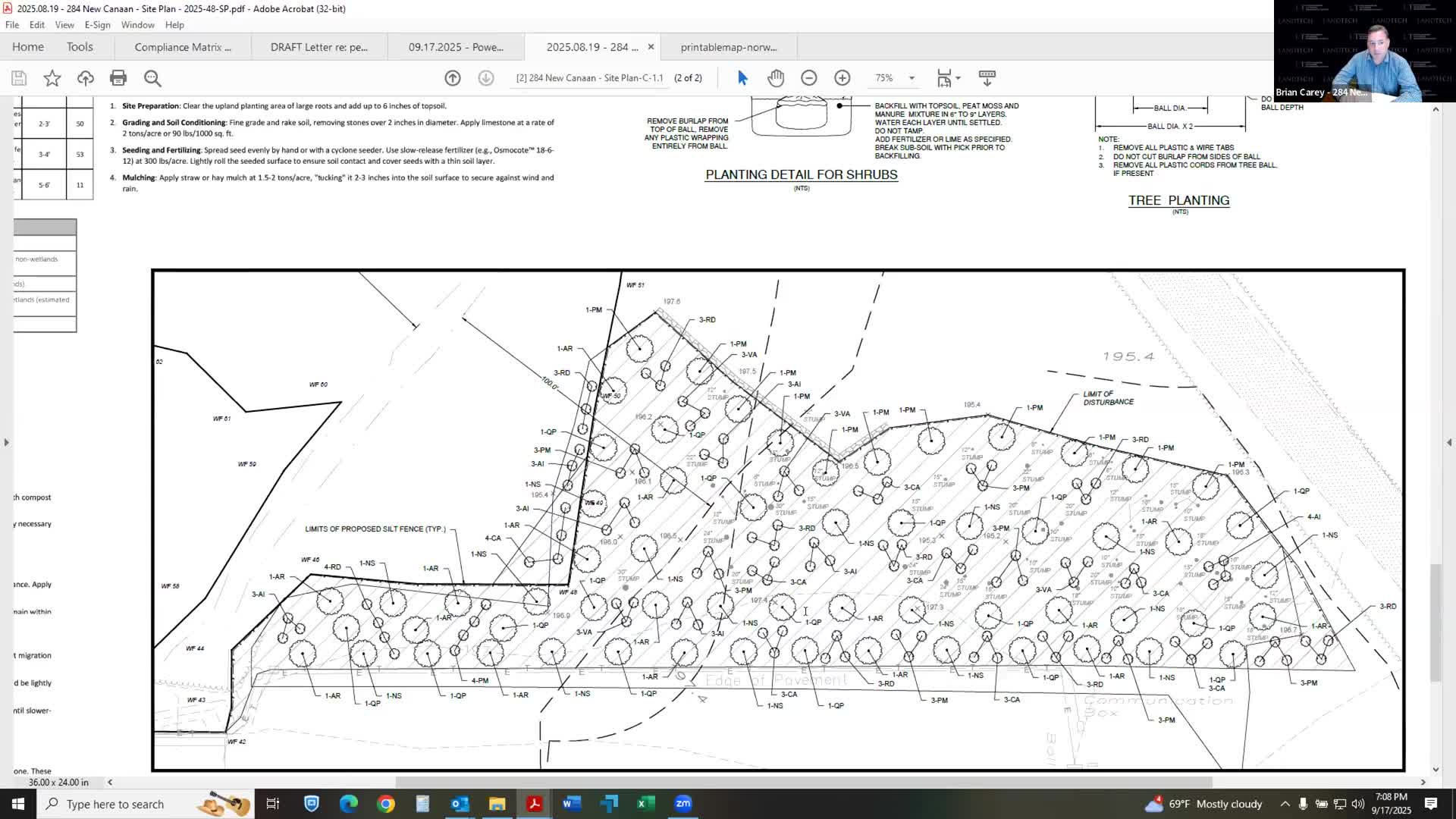The width and height of the screenshot is (1456, 819).
Task: Go to the Home view
Action: 28,47
